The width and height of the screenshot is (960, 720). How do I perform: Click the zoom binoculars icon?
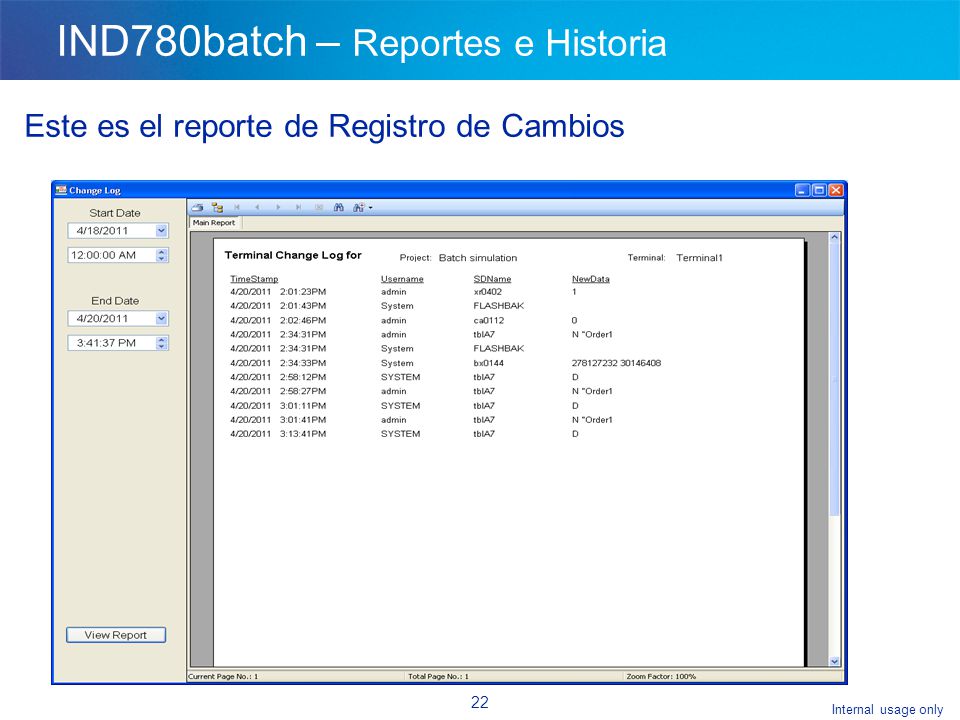359,208
